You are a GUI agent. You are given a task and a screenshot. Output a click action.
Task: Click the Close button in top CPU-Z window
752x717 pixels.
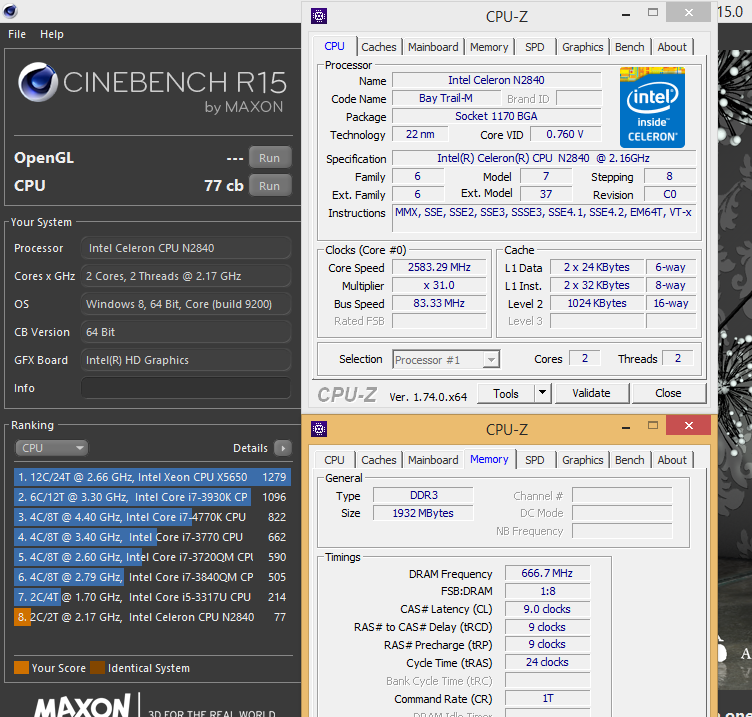668,393
